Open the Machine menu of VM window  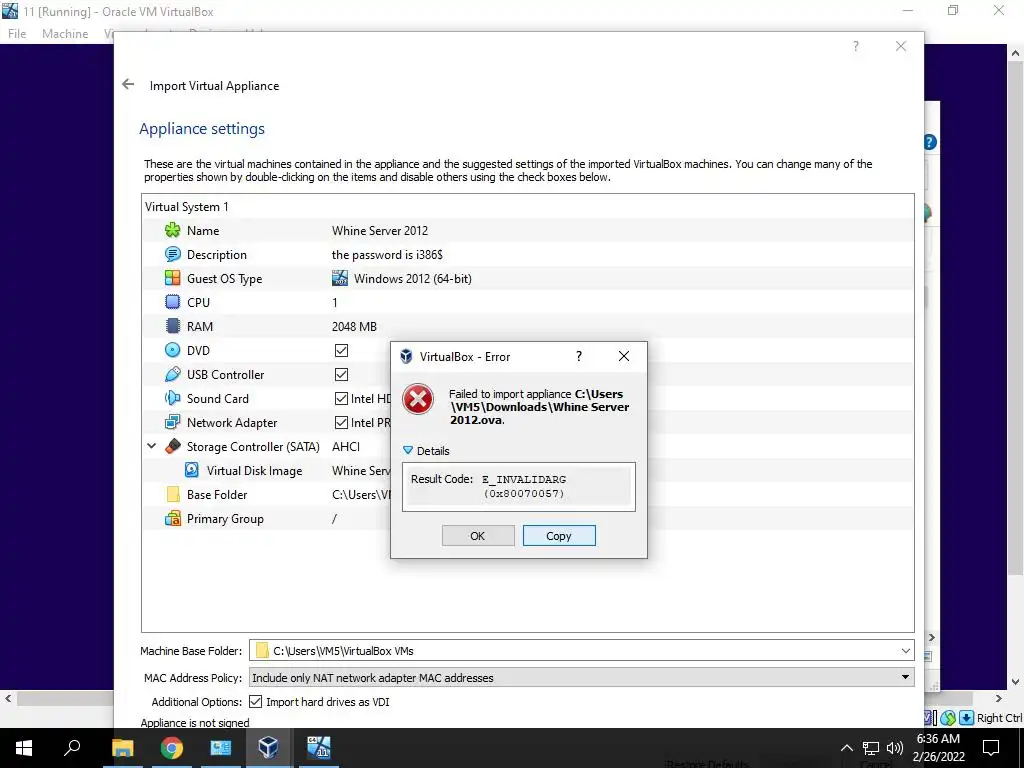(65, 33)
